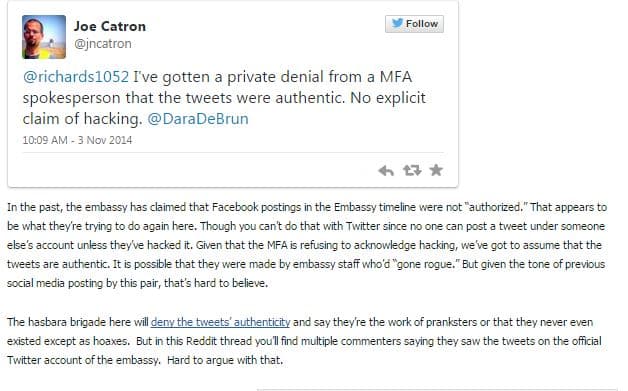This screenshot has height=391, width=628.
Task: Favorite the tweet with the star icon
Action: pyautogui.click(x=436, y=170)
